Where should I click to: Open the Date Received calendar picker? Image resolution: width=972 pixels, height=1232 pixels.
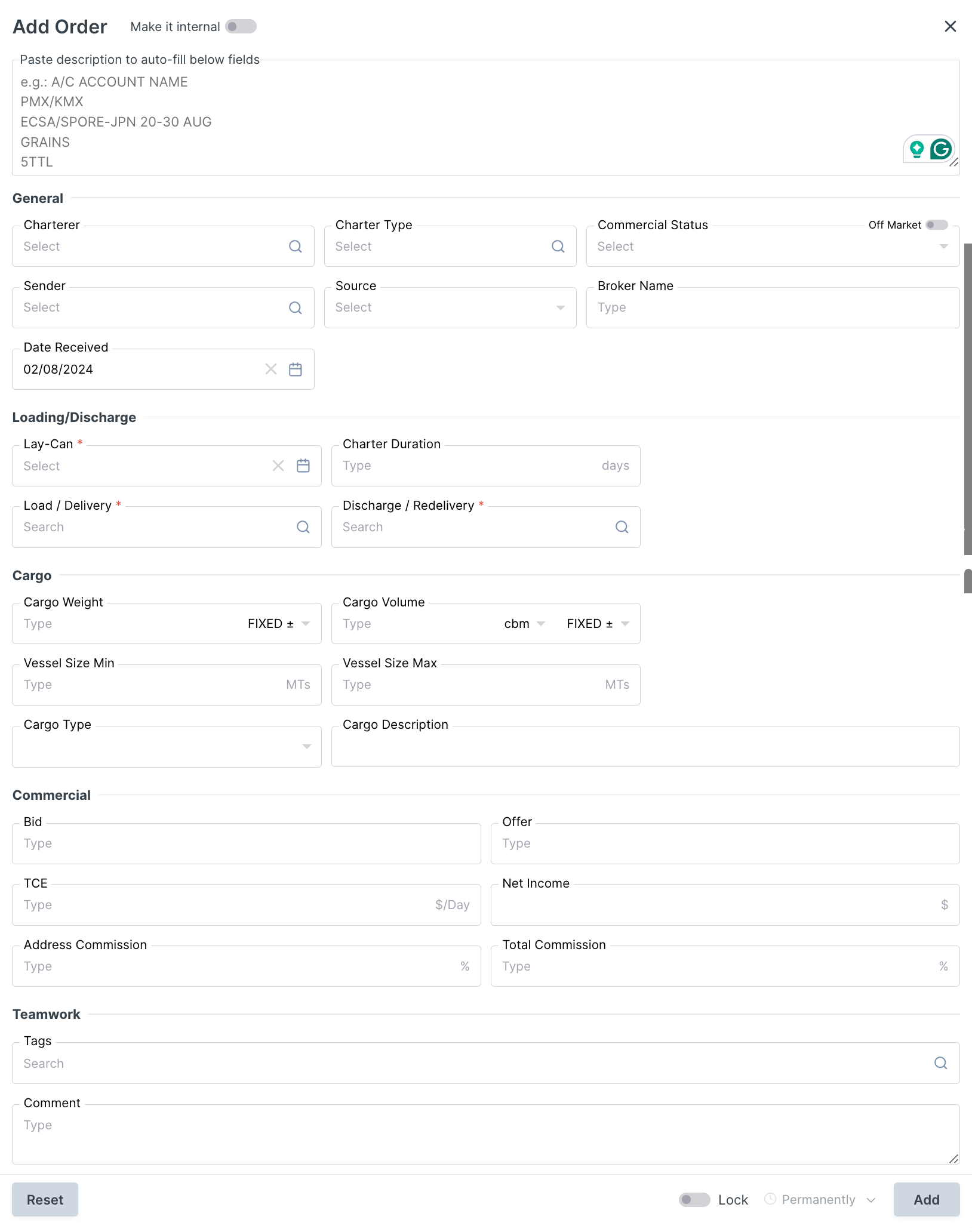point(296,369)
